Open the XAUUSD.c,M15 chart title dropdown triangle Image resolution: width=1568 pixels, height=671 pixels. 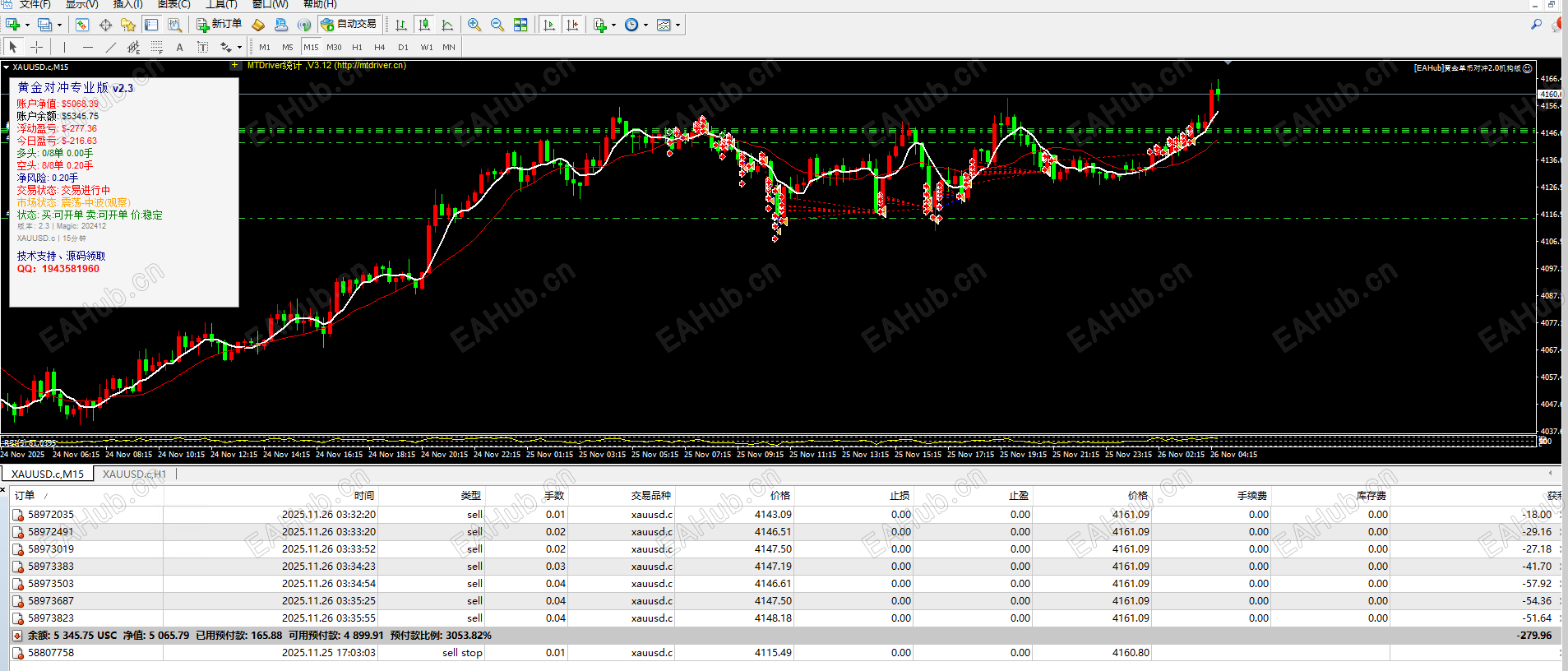tap(7, 67)
